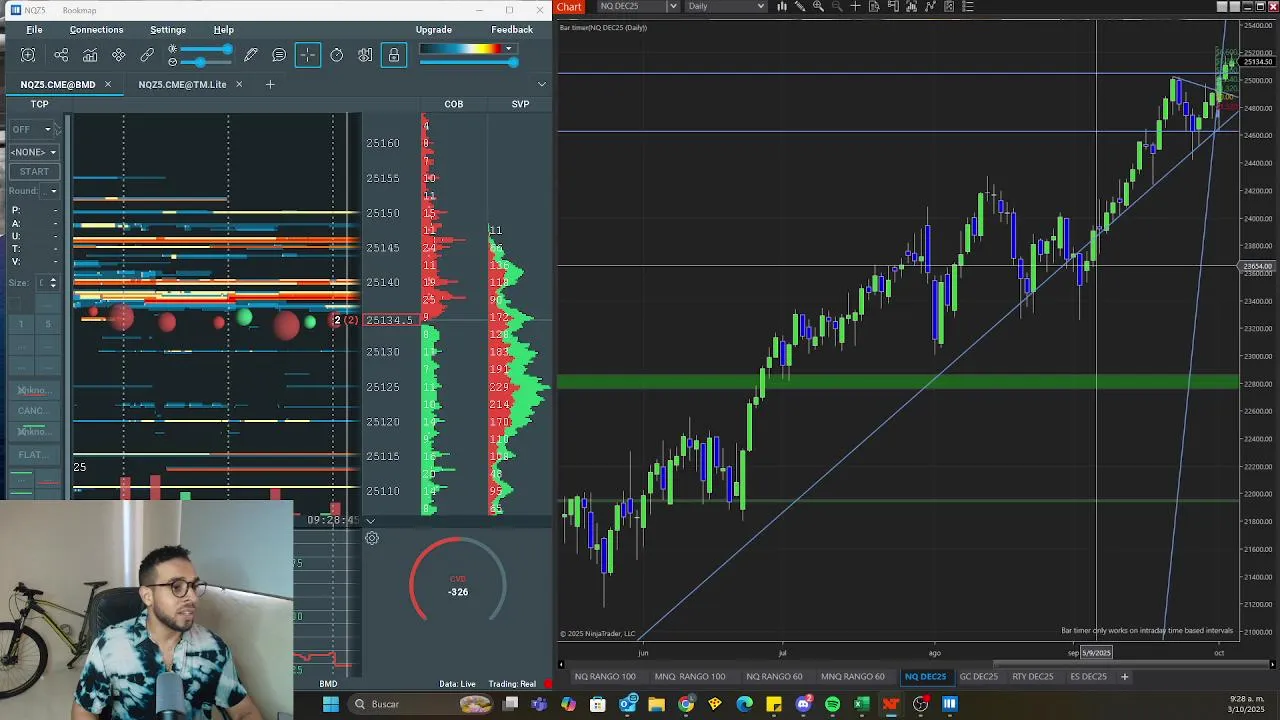Click the Windows Start button

click(x=331, y=704)
